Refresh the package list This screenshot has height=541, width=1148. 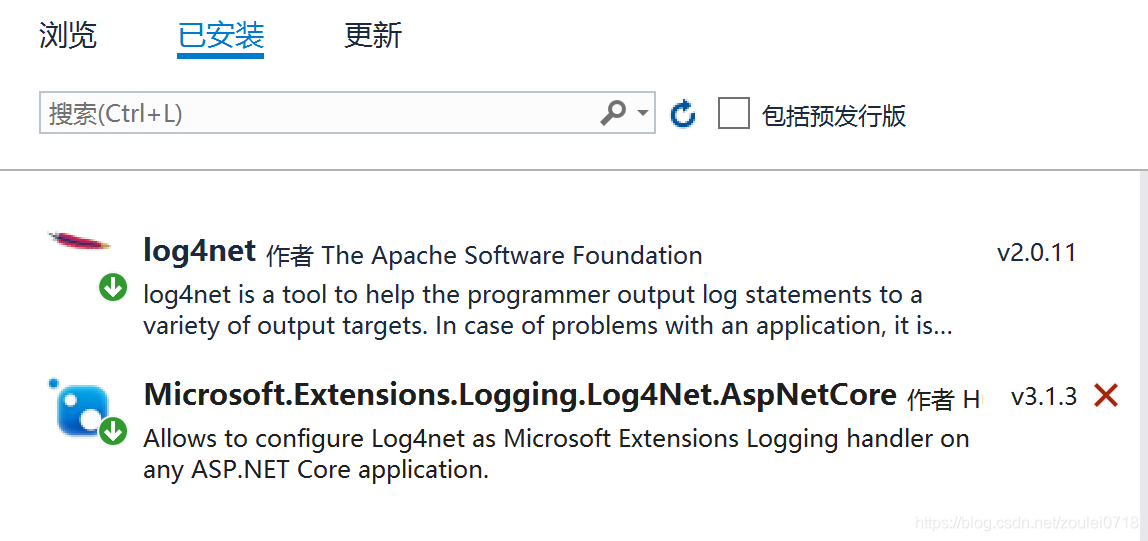pyautogui.click(x=682, y=113)
